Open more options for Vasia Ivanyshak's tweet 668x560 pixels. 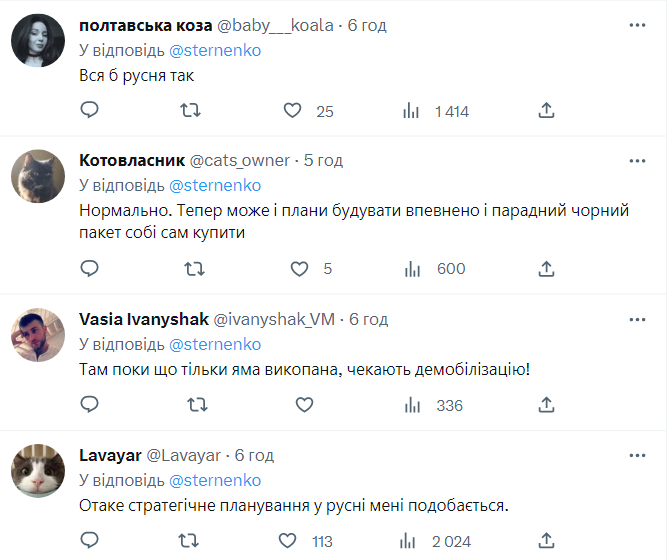click(x=637, y=319)
